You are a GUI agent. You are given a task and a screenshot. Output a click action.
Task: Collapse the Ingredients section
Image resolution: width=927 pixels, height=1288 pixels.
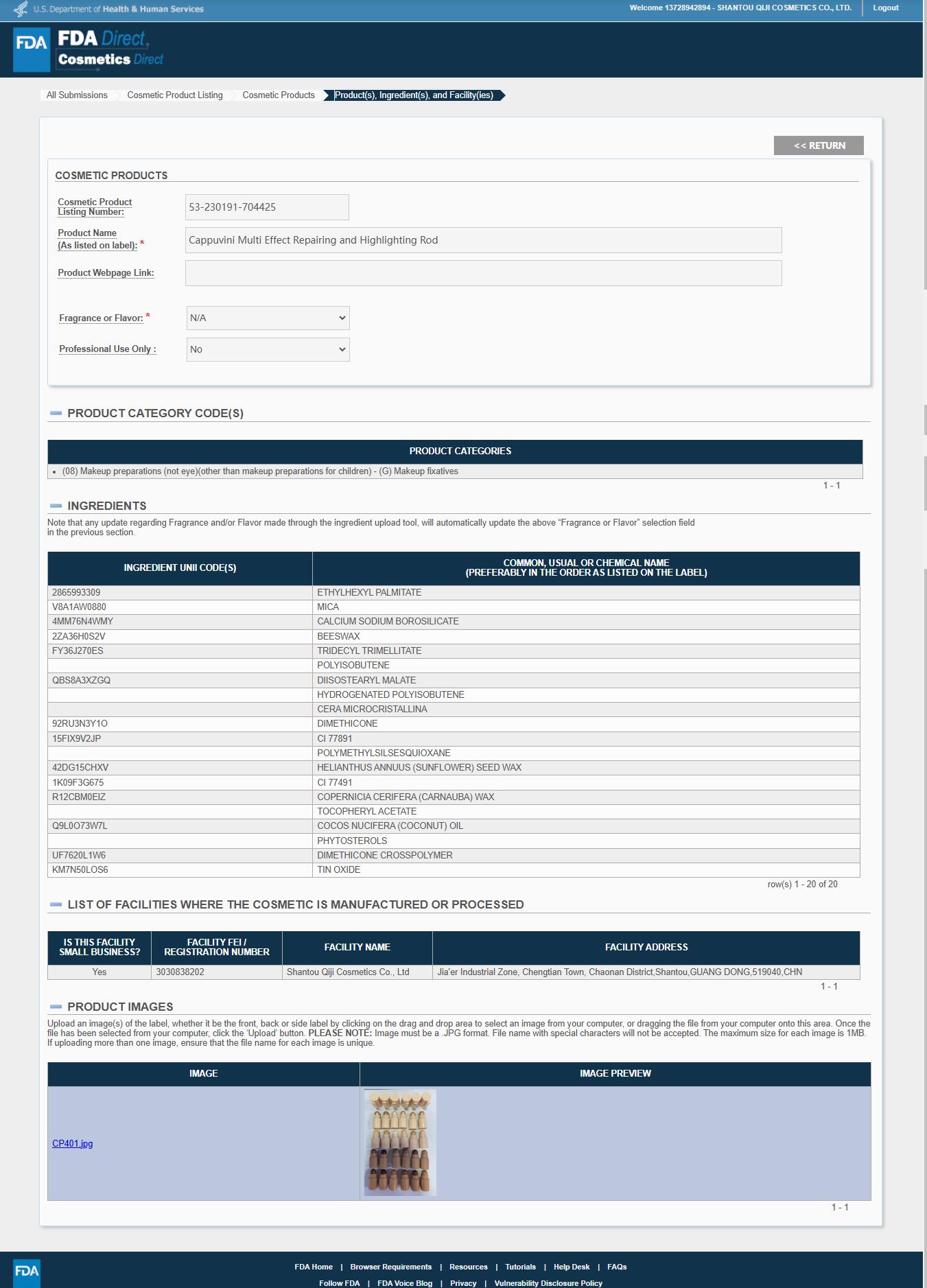(x=56, y=506)
